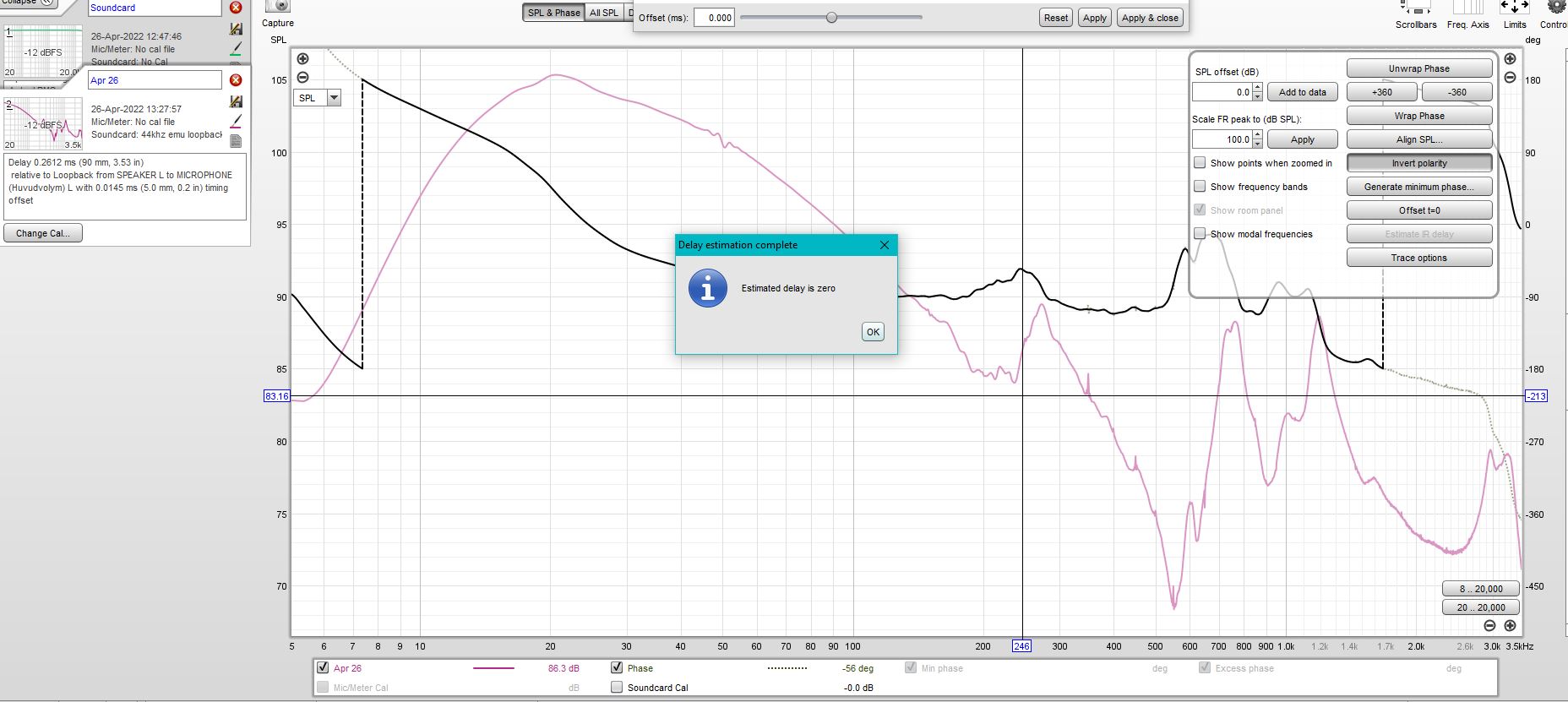Click the Capture camera icon
1568x702 pixels.
coord(277,7)
